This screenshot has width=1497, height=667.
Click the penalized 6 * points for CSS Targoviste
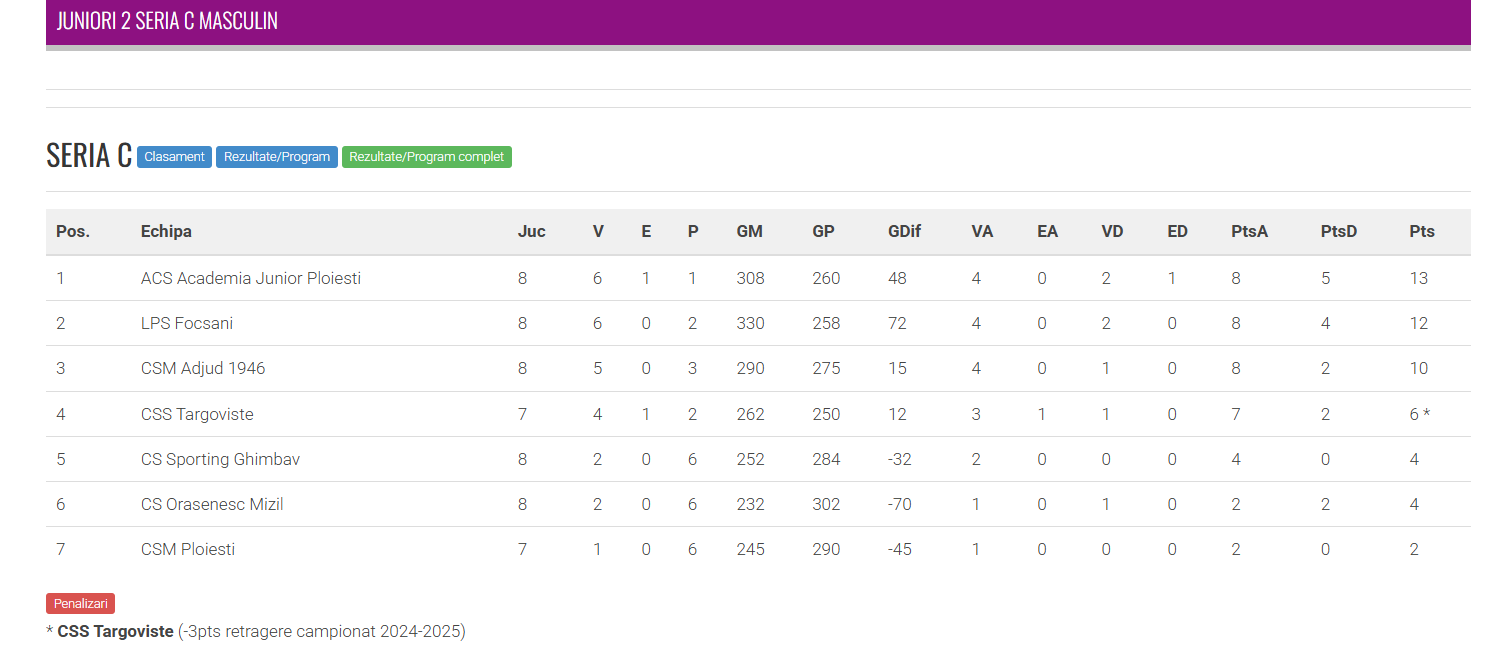point(1419,414)
